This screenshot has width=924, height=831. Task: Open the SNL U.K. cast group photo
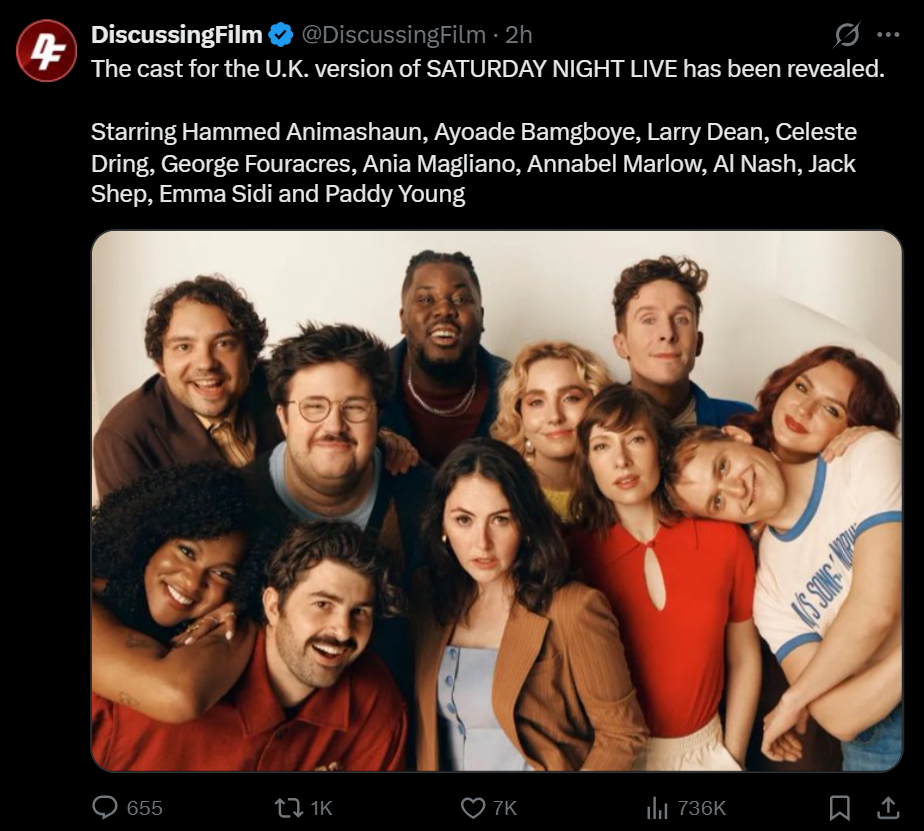497,500
